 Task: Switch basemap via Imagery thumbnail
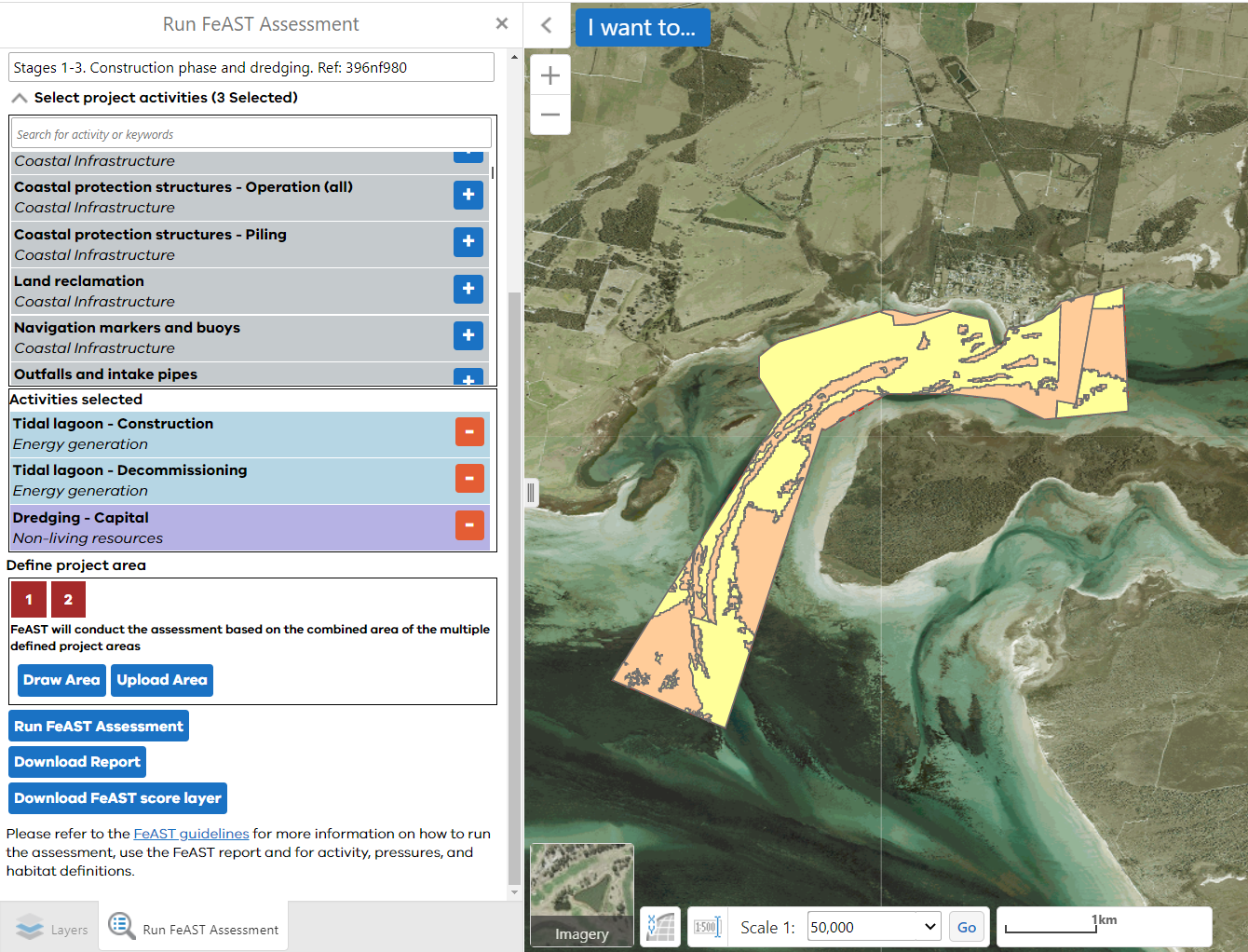582,894
